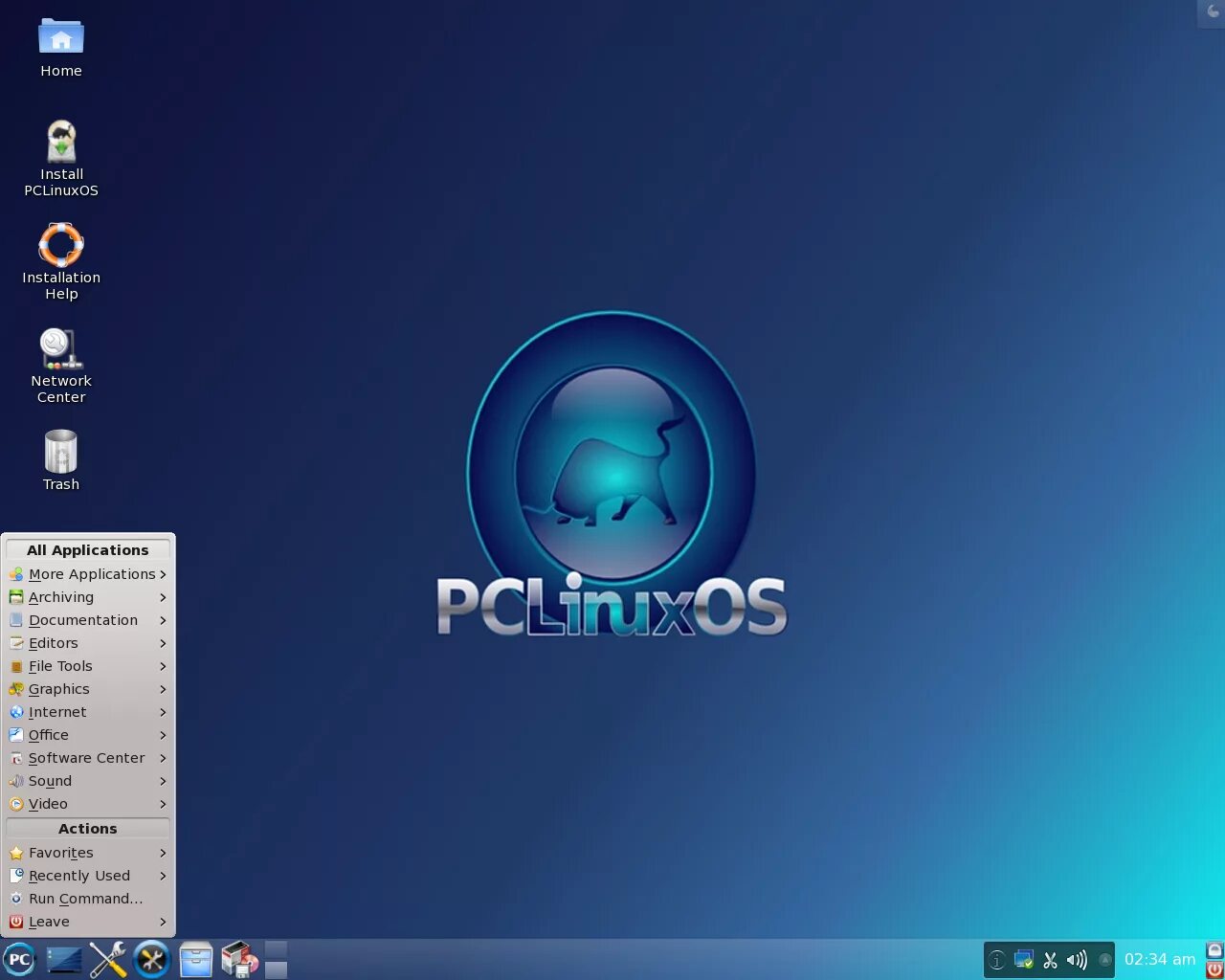Open the software package manager icon
The height and width of the screenshot is (980, 1225).
(239, 959)
